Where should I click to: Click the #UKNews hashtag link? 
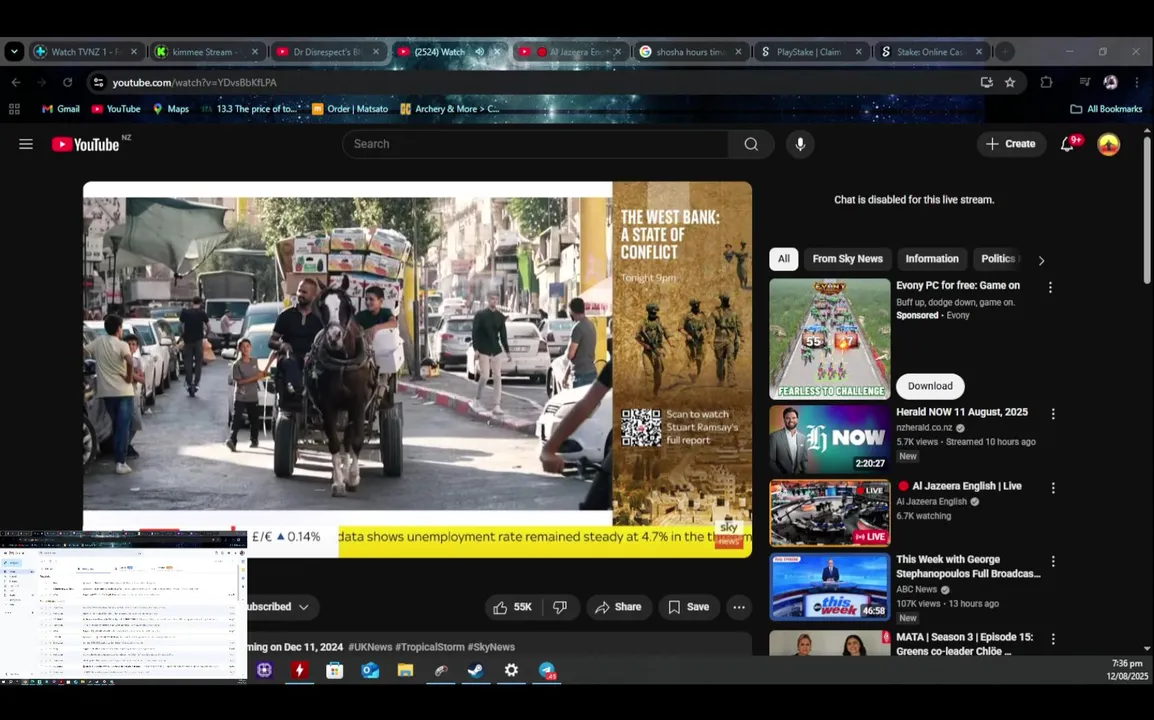click(370, 647)
